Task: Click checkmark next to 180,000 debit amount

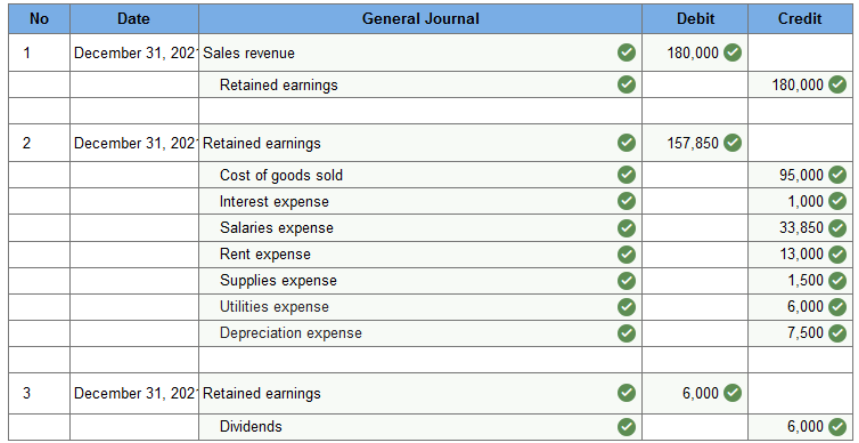Action: click(x=732, y=53)
